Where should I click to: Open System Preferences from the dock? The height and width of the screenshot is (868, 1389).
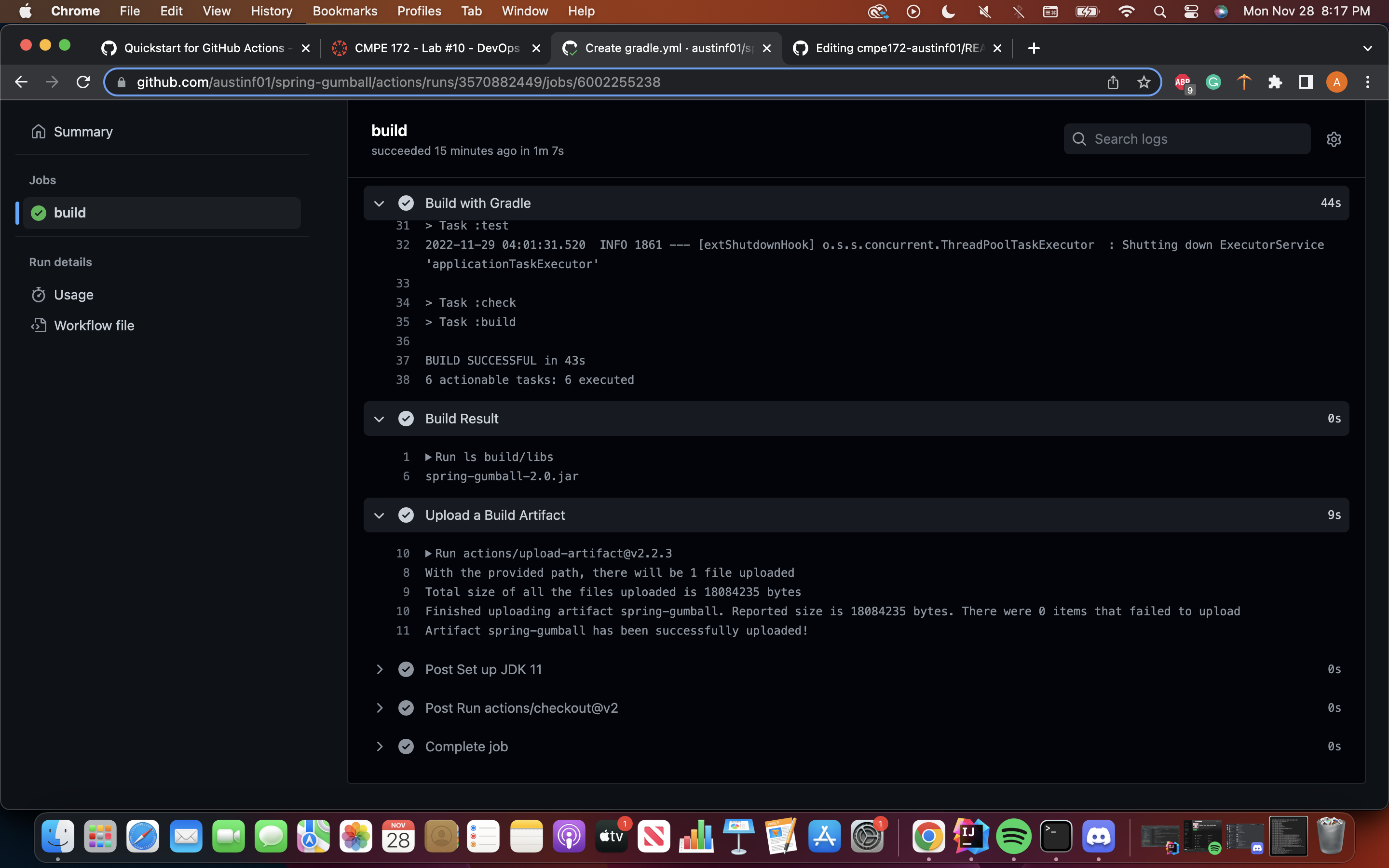[x=867, y=837]
